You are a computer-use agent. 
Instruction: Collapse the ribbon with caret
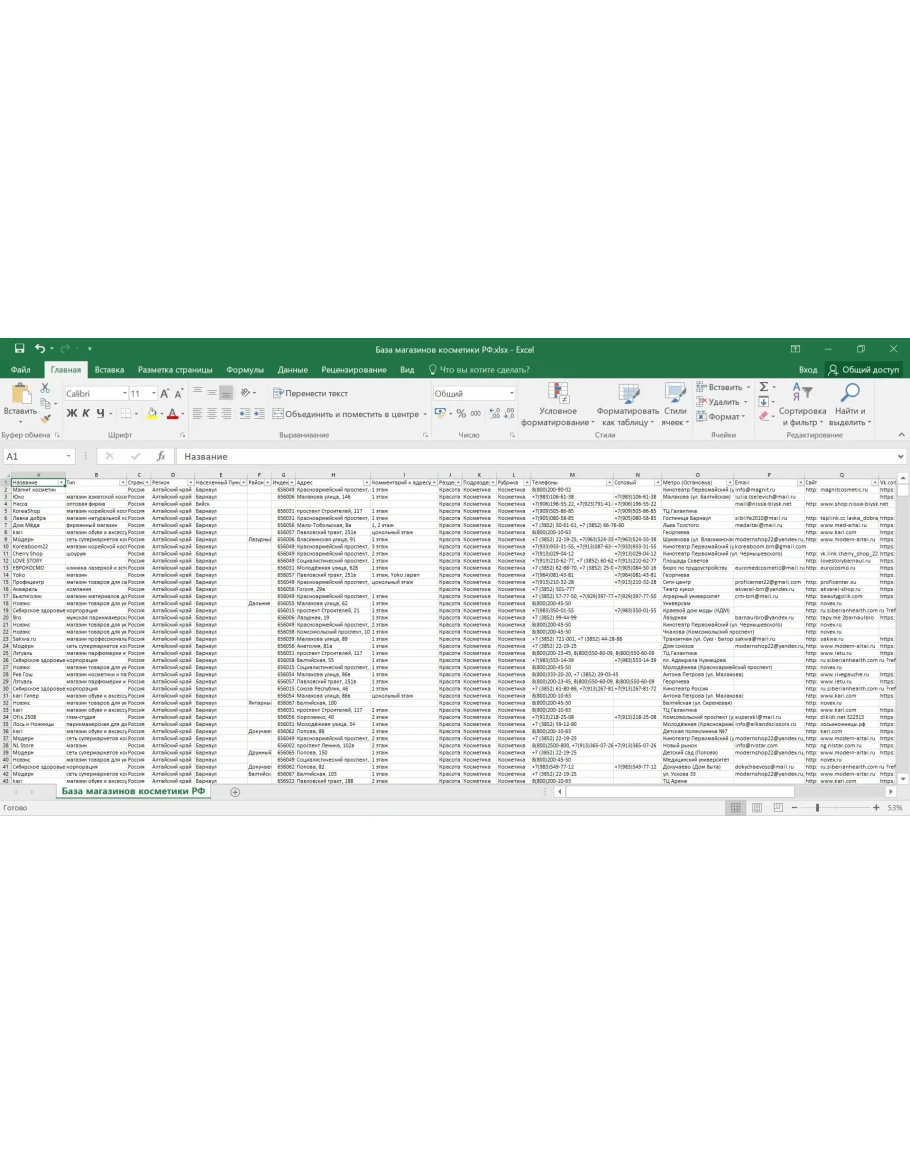pos(901,435)
